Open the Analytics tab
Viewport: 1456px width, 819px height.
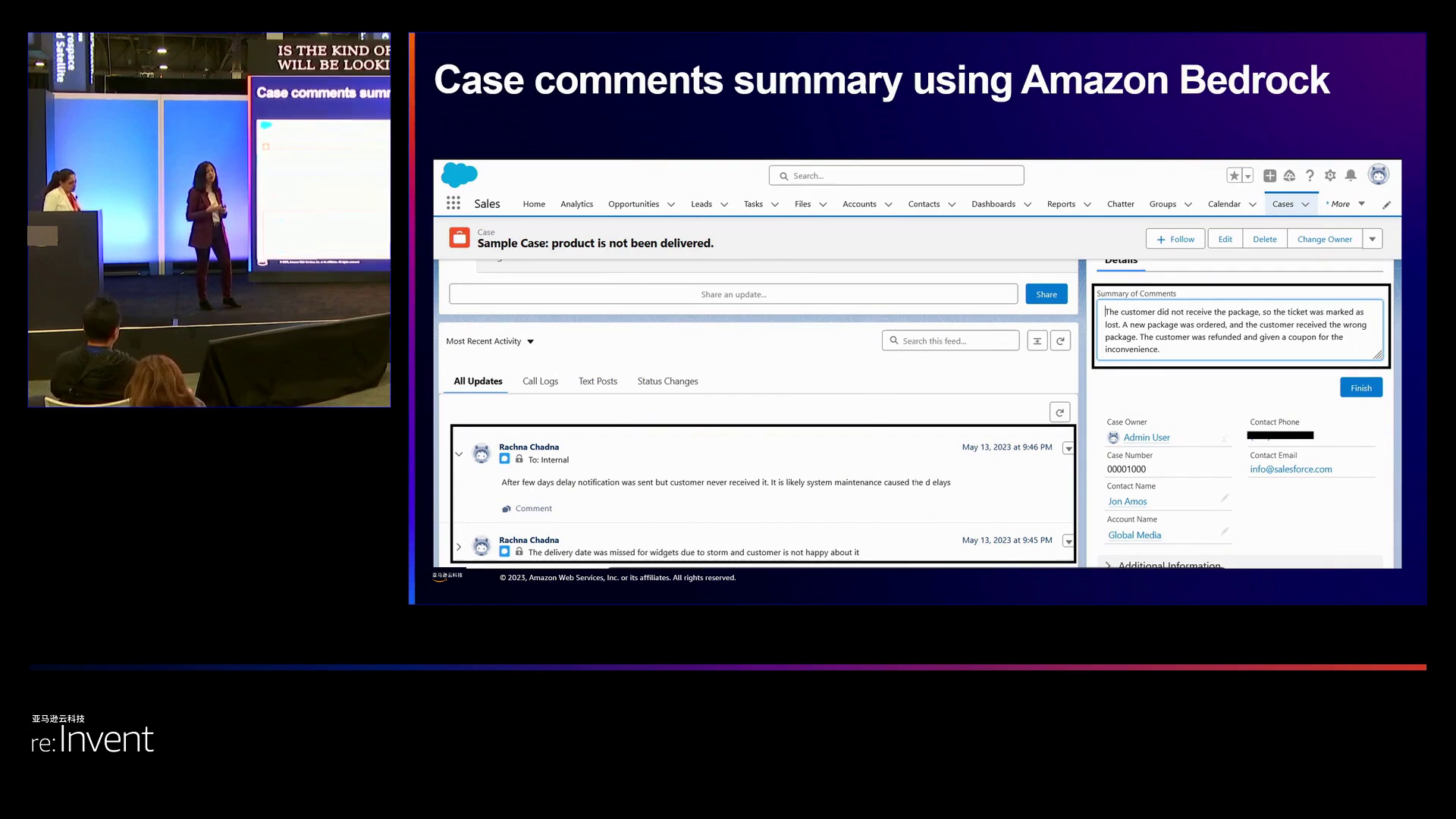click(576, 204)
